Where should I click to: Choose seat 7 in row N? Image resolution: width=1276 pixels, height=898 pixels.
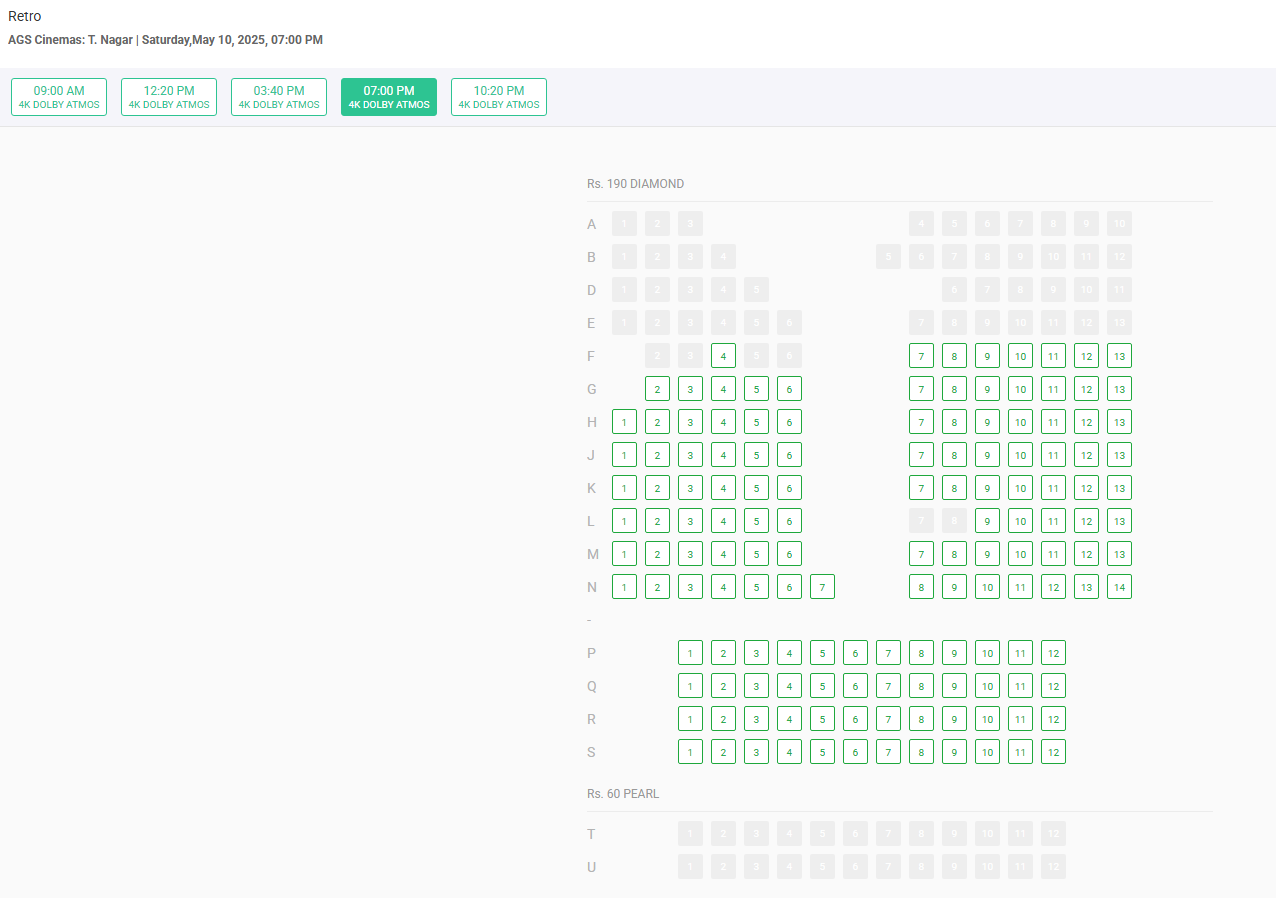click(822, 587)
